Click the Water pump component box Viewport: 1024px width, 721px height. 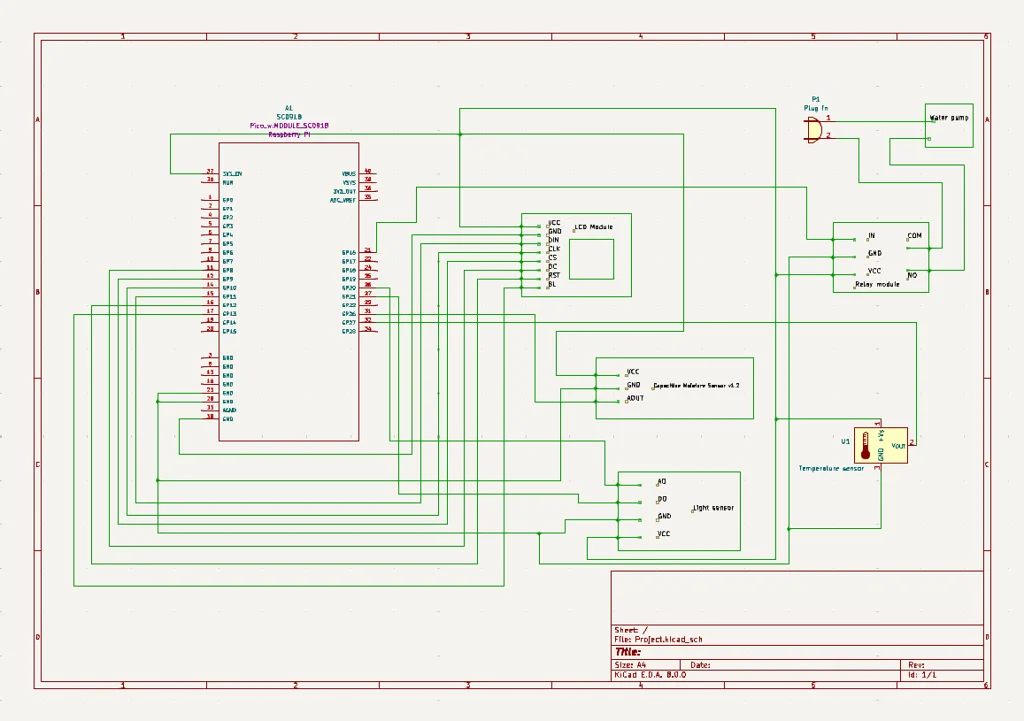click(948, 117)
